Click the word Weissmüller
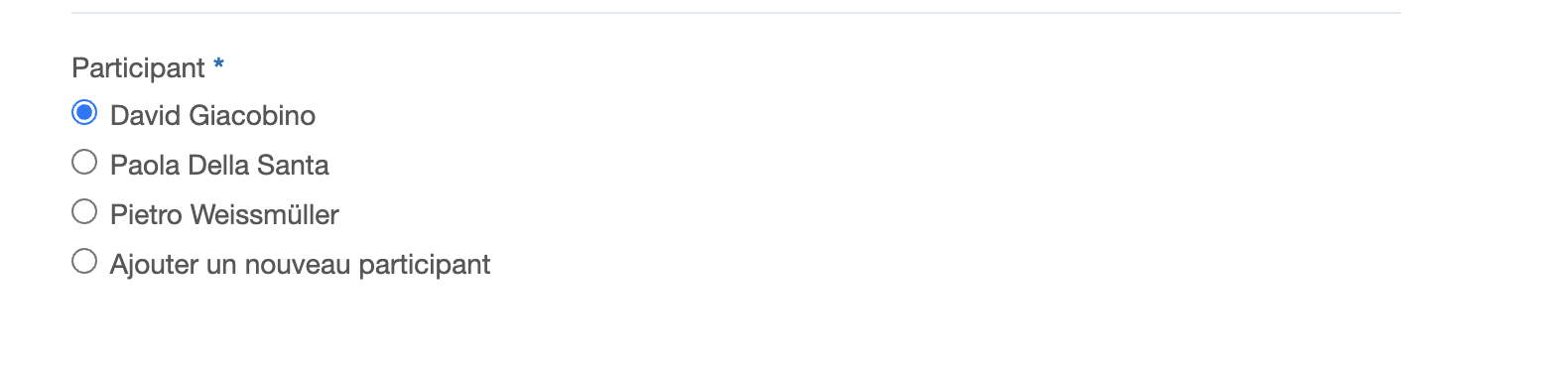1568x368 pixels. pyautogui.click(x=265, y=215)
